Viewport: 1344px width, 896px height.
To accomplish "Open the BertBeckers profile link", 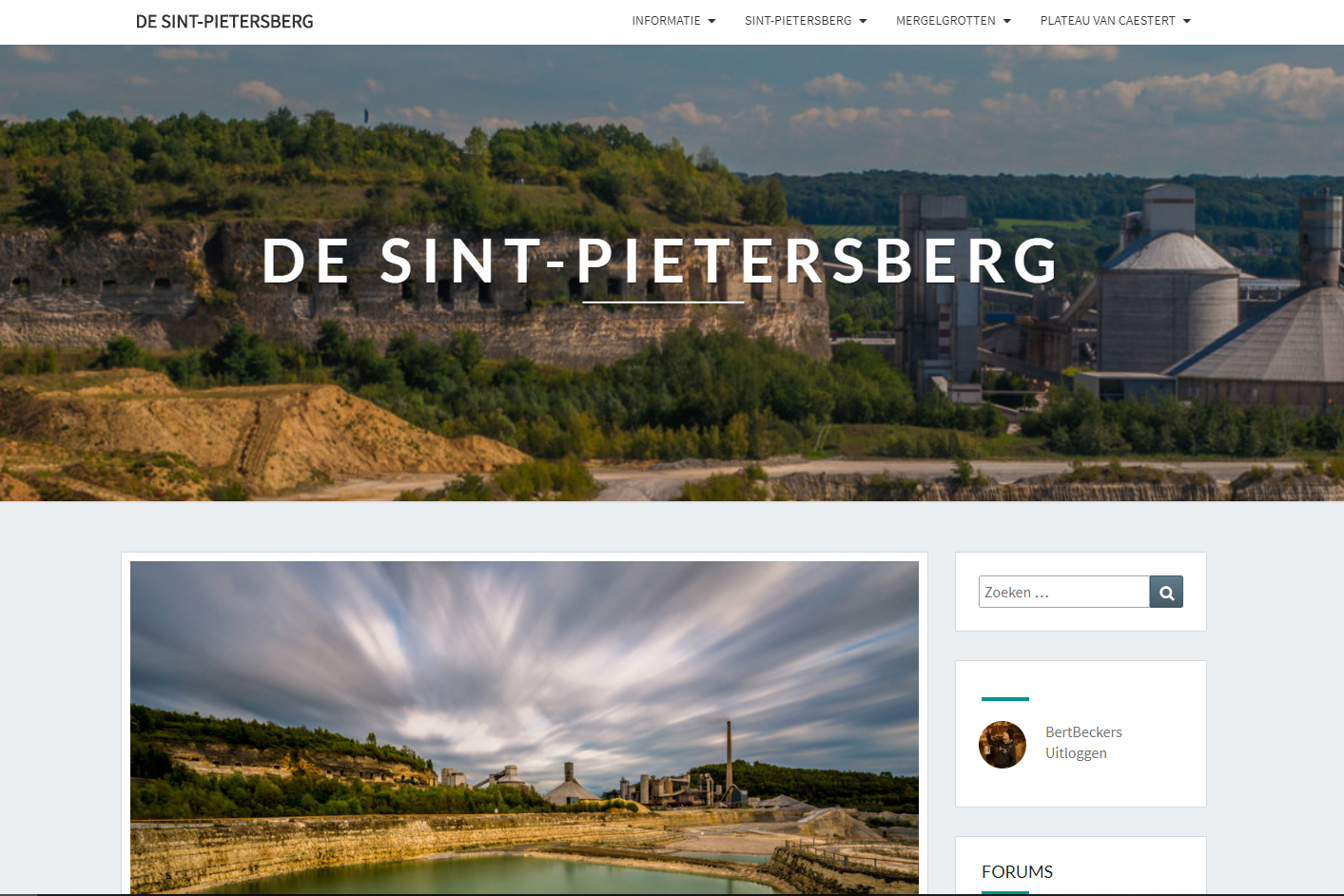I will coord(1083,731).
